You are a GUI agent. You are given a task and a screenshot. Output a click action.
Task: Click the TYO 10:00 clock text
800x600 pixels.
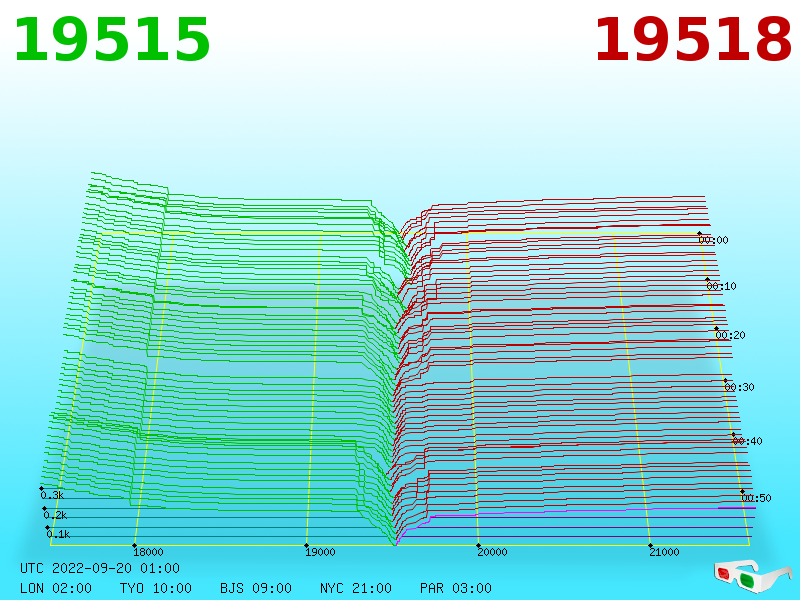click(156, 588)
